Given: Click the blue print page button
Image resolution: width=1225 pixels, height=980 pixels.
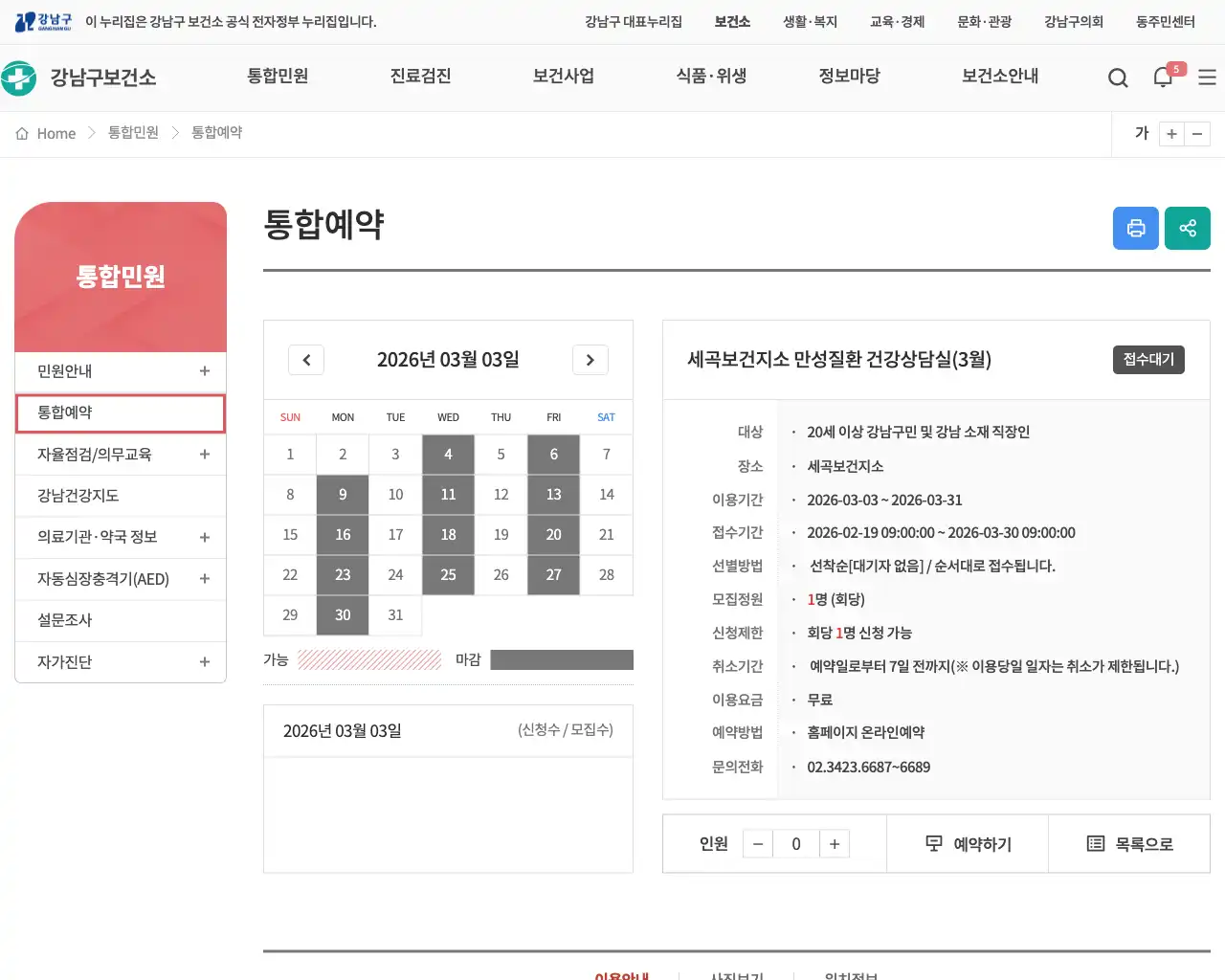Looking at the screenshot, I should point(1136,228).
